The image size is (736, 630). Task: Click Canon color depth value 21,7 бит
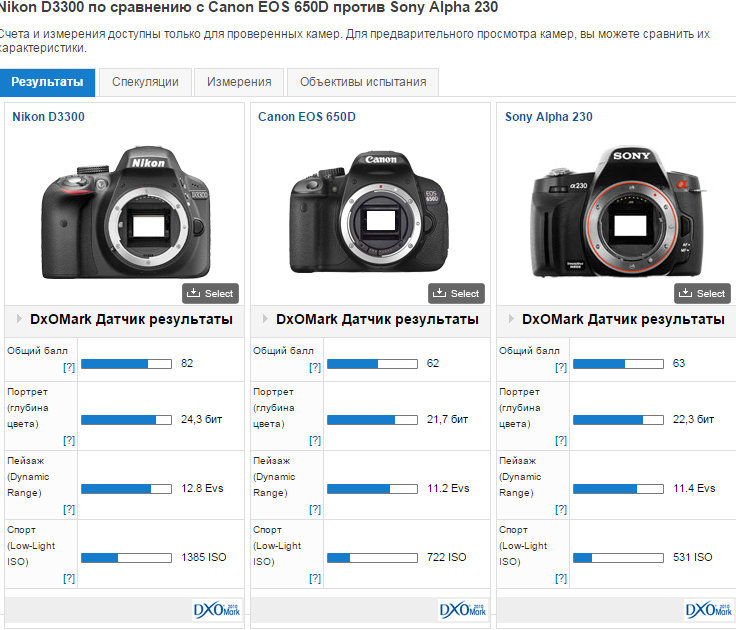point(447,419)
